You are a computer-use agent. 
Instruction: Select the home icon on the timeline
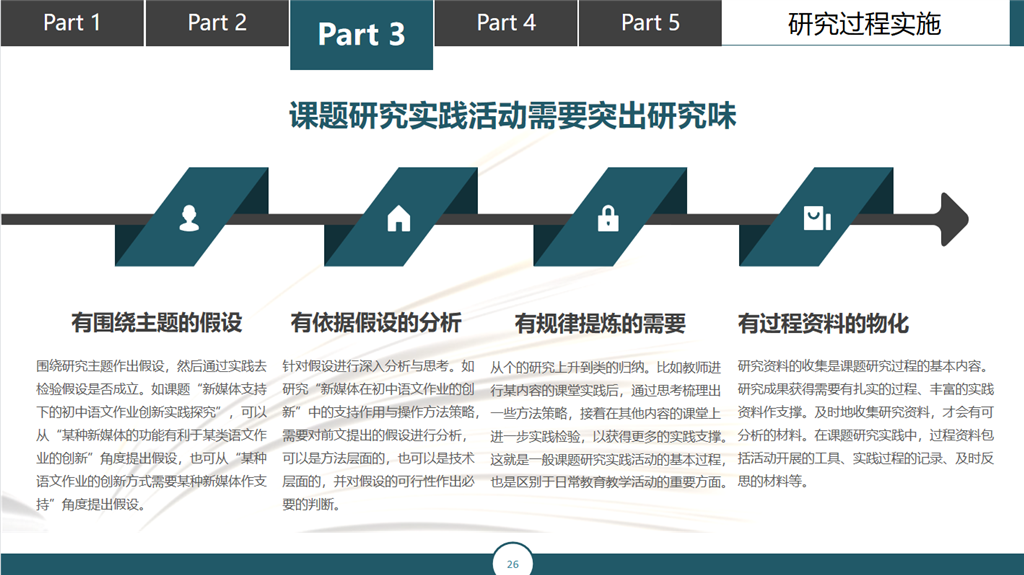(x=398, y=218)
